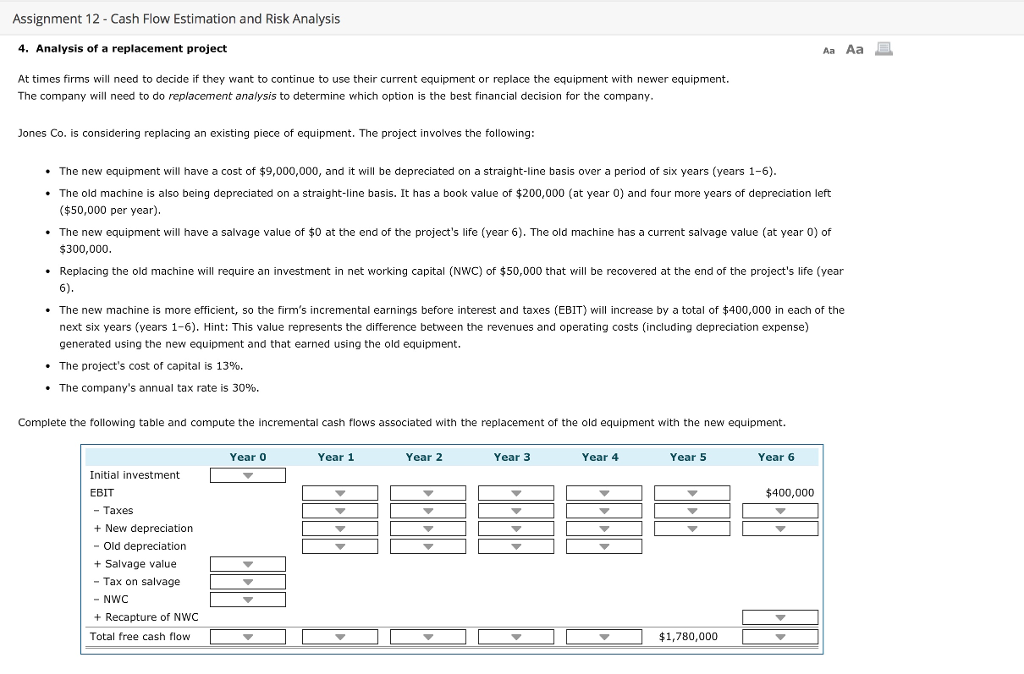Open the New depreciation dropdown for Year 6
This screenshot has width=1024, height=674.
point(779,528)
